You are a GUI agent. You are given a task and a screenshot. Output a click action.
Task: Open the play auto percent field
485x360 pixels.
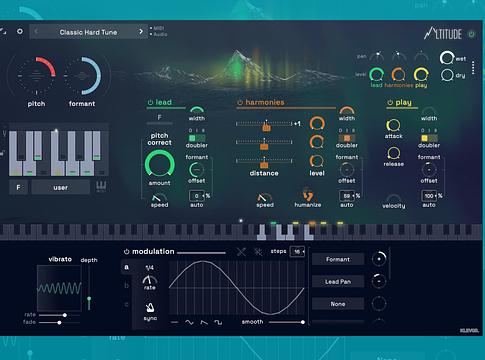429,196
